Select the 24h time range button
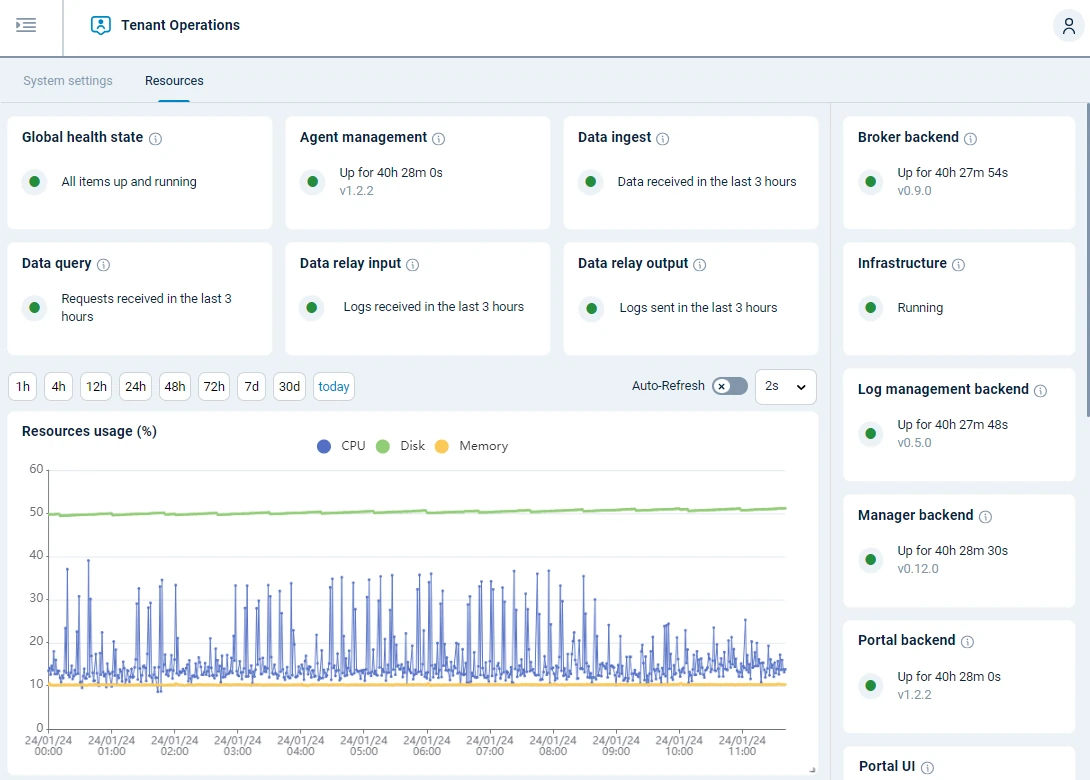The height and width of the screenshot is (780, 1090). click(135, 387)
